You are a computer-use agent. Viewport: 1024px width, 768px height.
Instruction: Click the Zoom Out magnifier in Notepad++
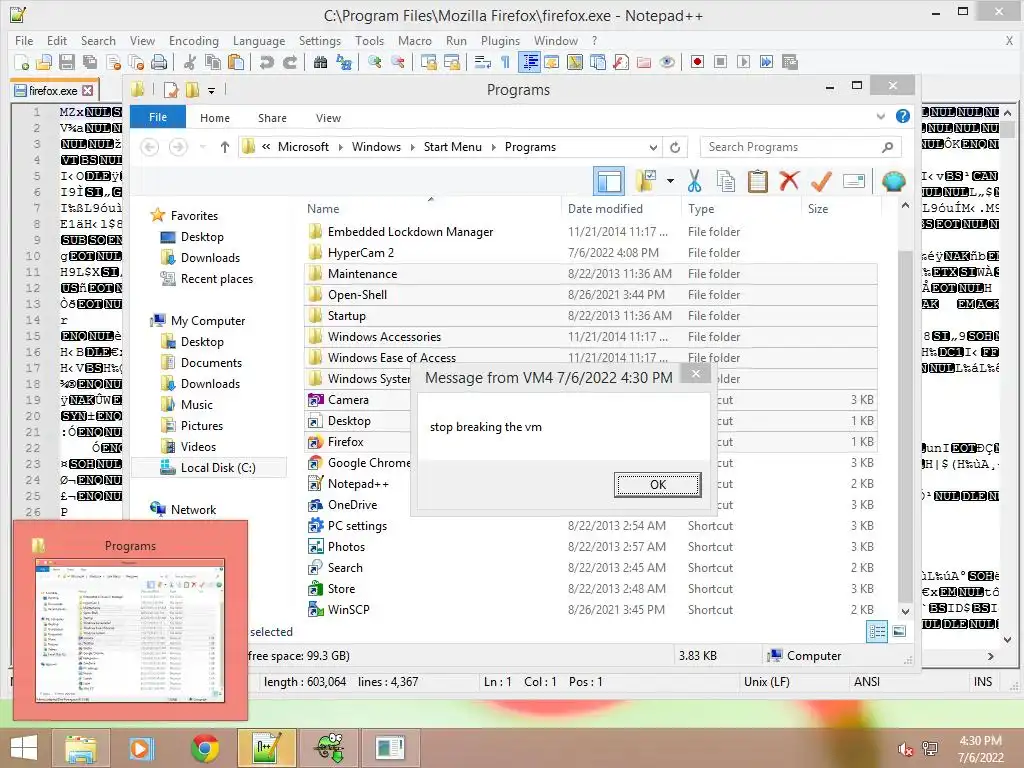click(x=398, y=62)
